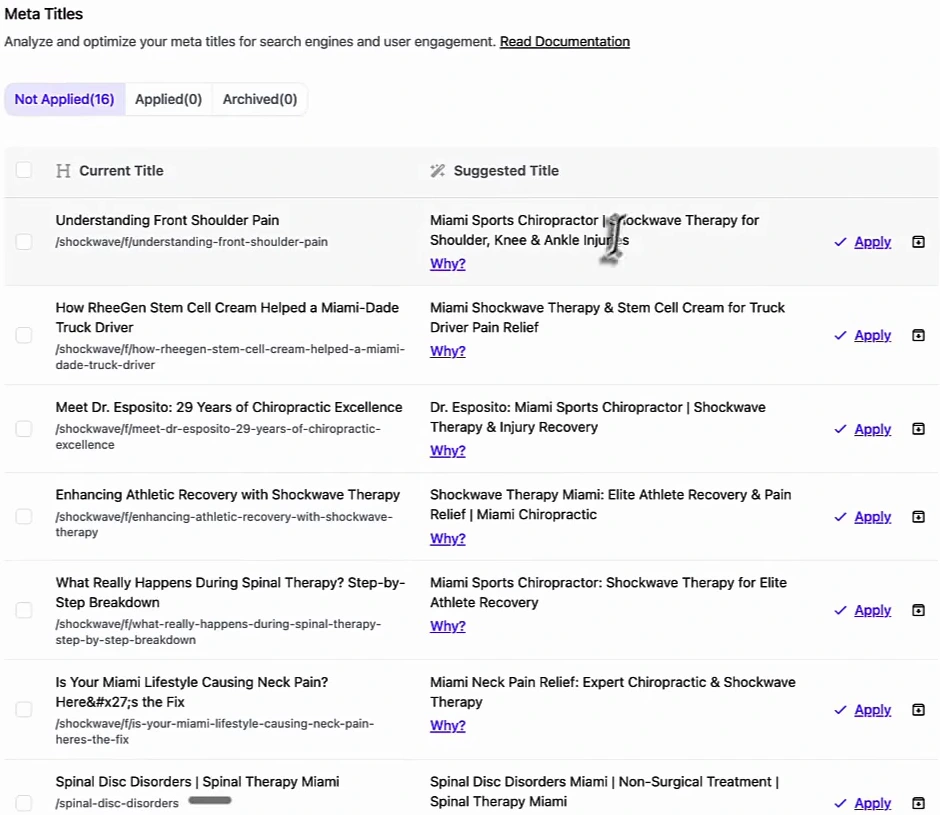Image resolution: width=940 pixels, height=815 pixels.
Task: Switch to the Not Applied(16) tab
Action: pyautogui.click(x=65, y=99)
